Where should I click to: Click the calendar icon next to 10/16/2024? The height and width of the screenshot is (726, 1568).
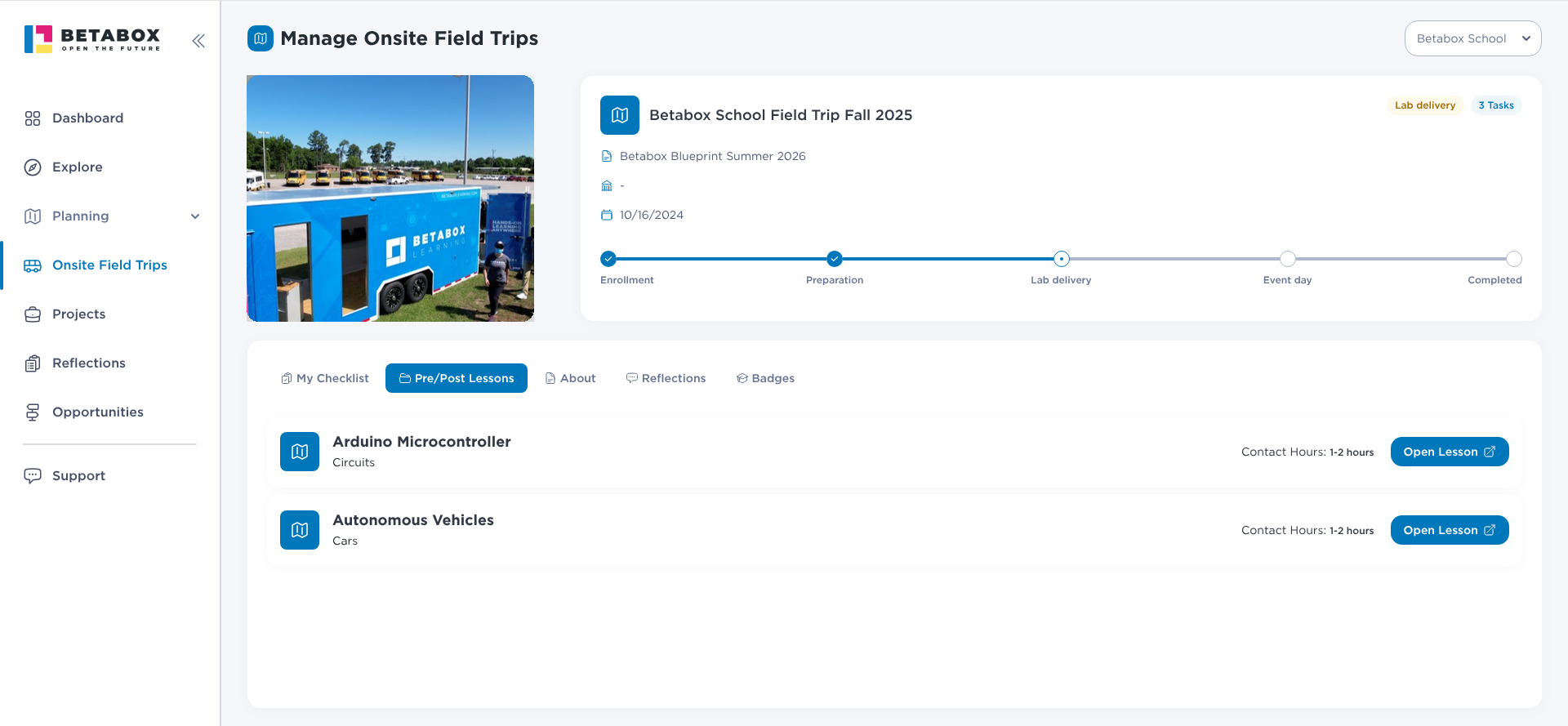point(607,215)
